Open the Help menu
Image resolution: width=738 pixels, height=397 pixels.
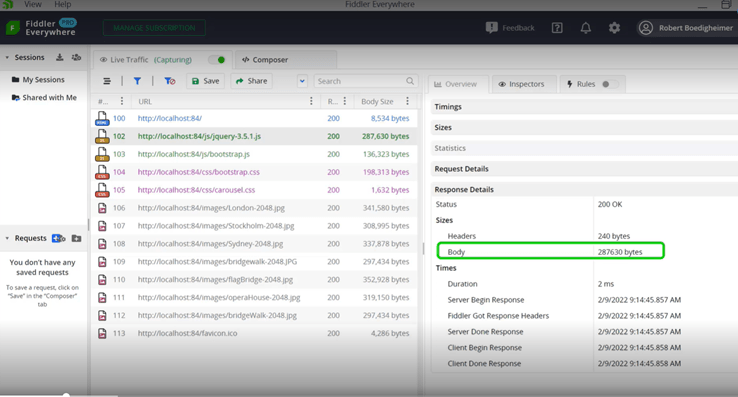click(x=63, y=4)
